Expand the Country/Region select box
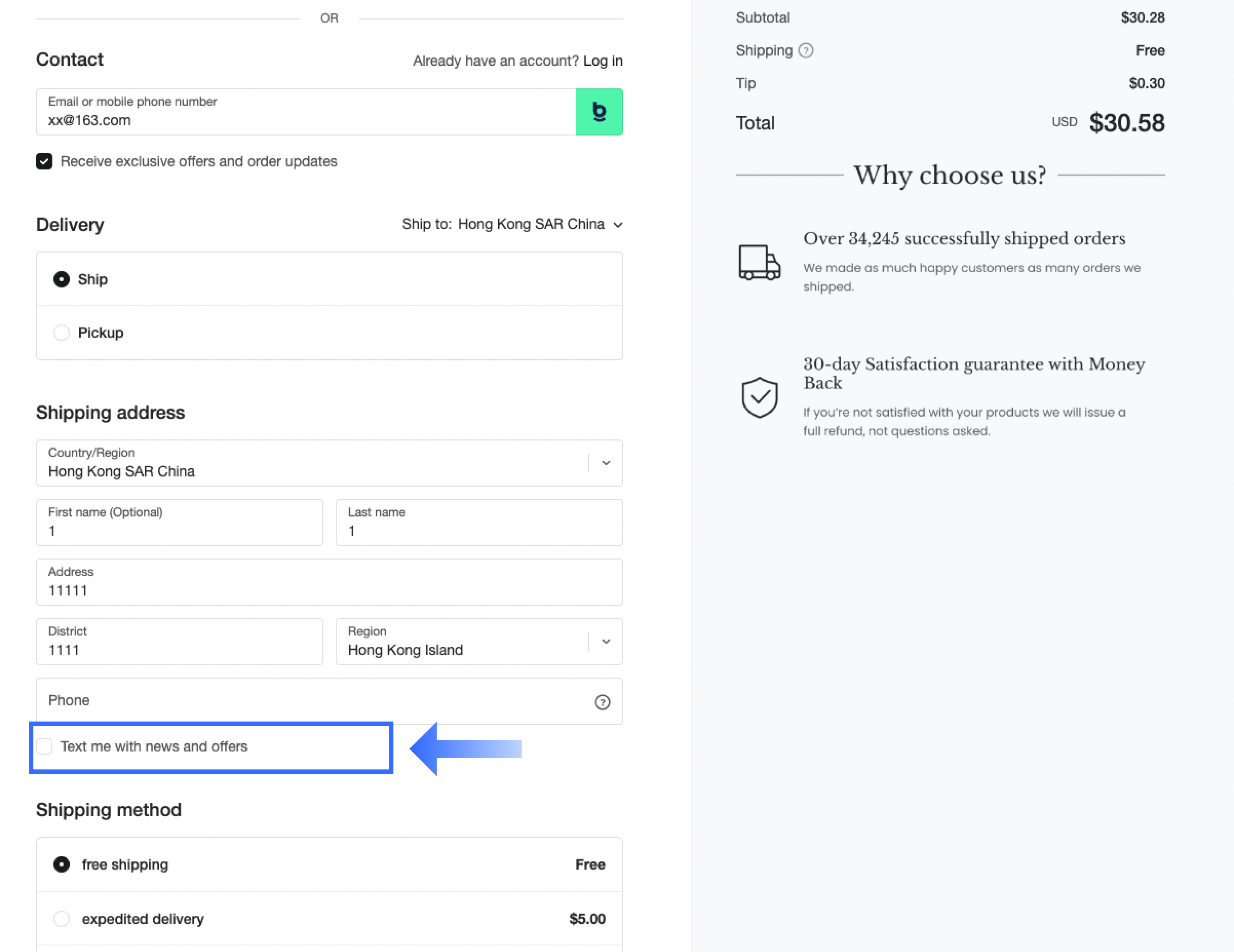This screenshot has width=1234, height=952. (x=330, y=463)
